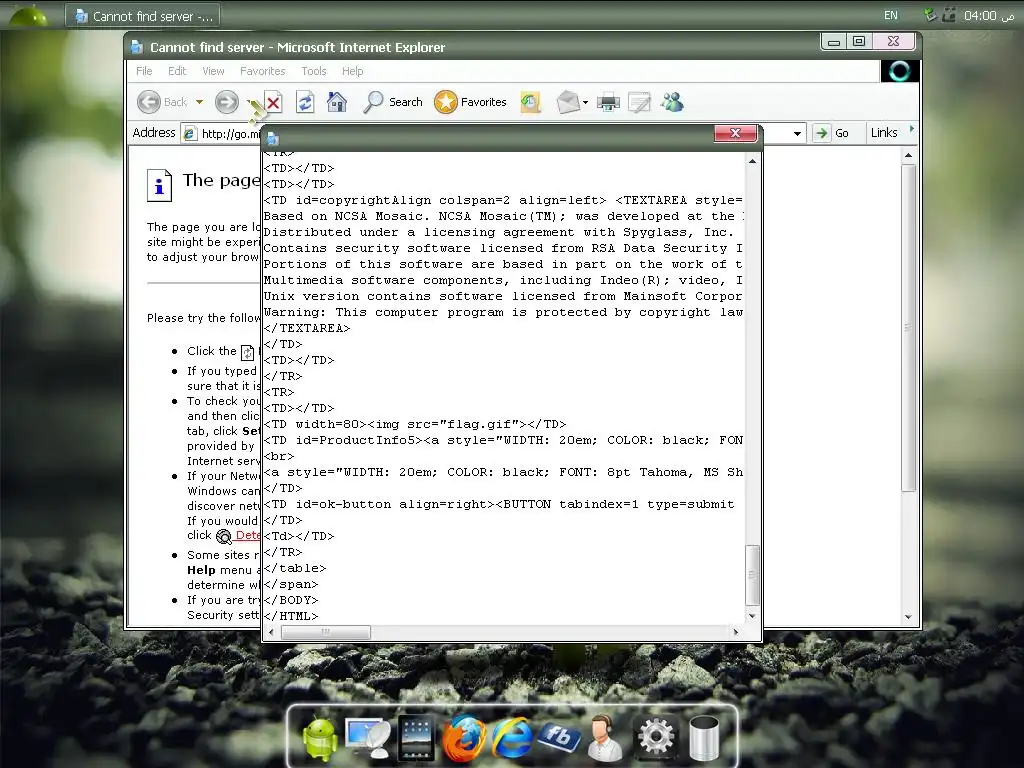Screen dimensions: 1024x768
Task: Open the Favorites menu
Action: pyautogui.click(x=263, y=71)
